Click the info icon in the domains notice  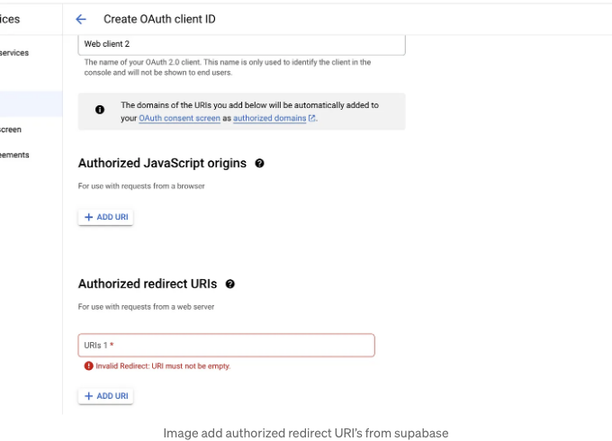100,110
